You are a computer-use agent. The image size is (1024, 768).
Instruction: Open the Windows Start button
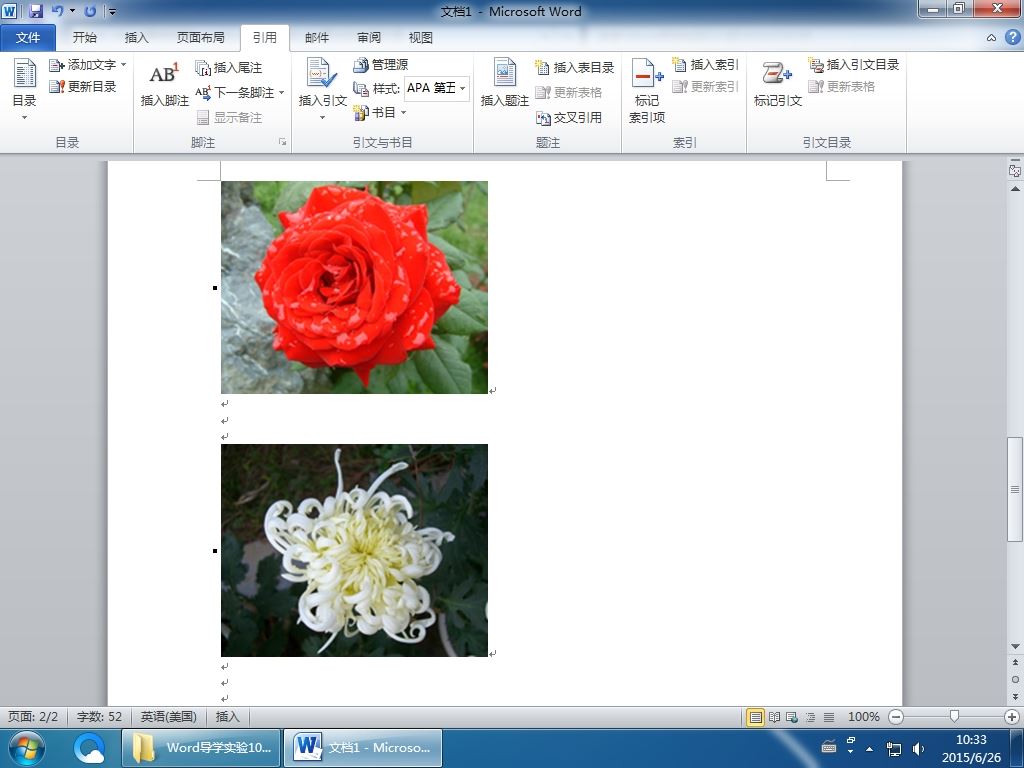tap(26, 748)
